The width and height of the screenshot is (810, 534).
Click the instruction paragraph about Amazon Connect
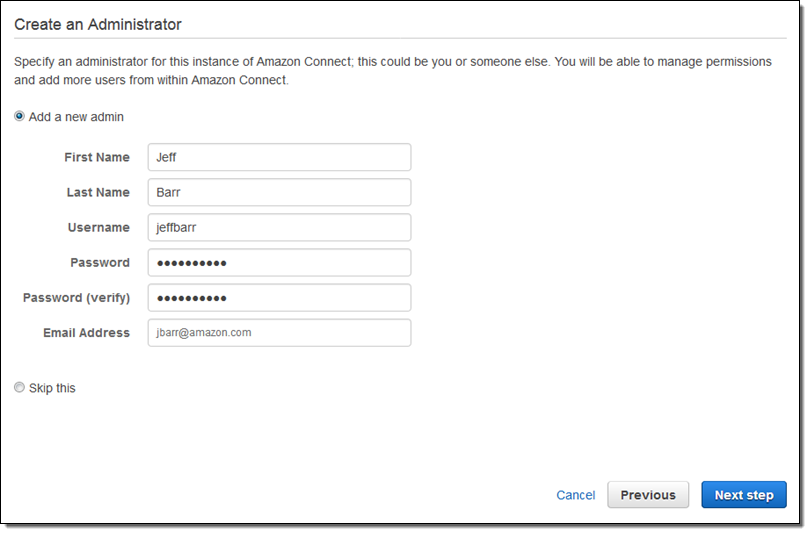pyautogui.click(x=392, y=71)
